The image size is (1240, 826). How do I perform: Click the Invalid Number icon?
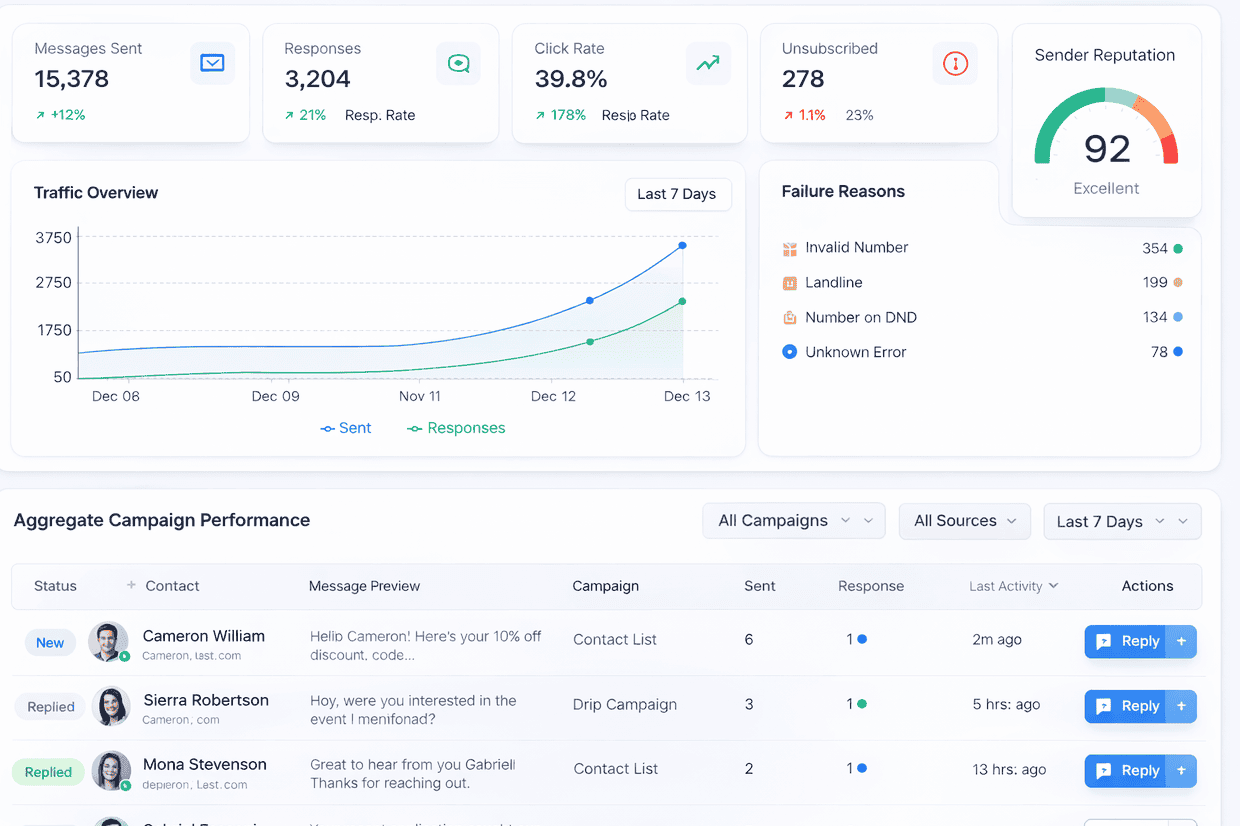click(790, 248)
